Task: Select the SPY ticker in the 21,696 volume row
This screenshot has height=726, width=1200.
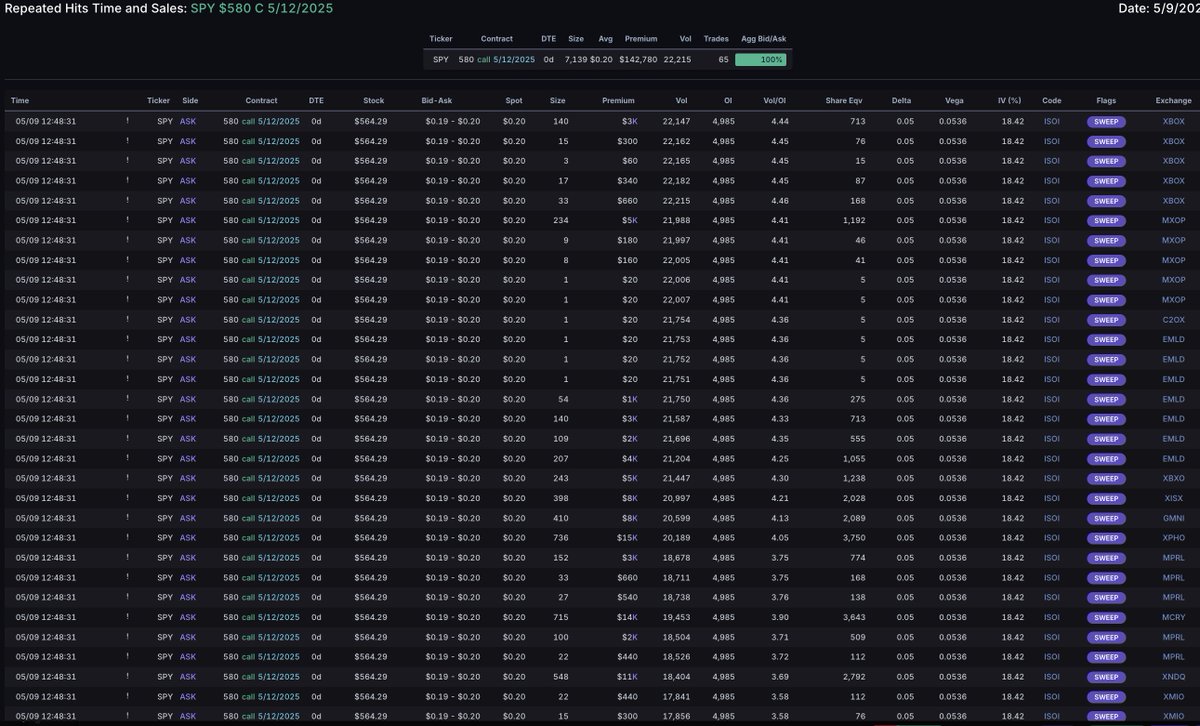Action: [165, 438]
